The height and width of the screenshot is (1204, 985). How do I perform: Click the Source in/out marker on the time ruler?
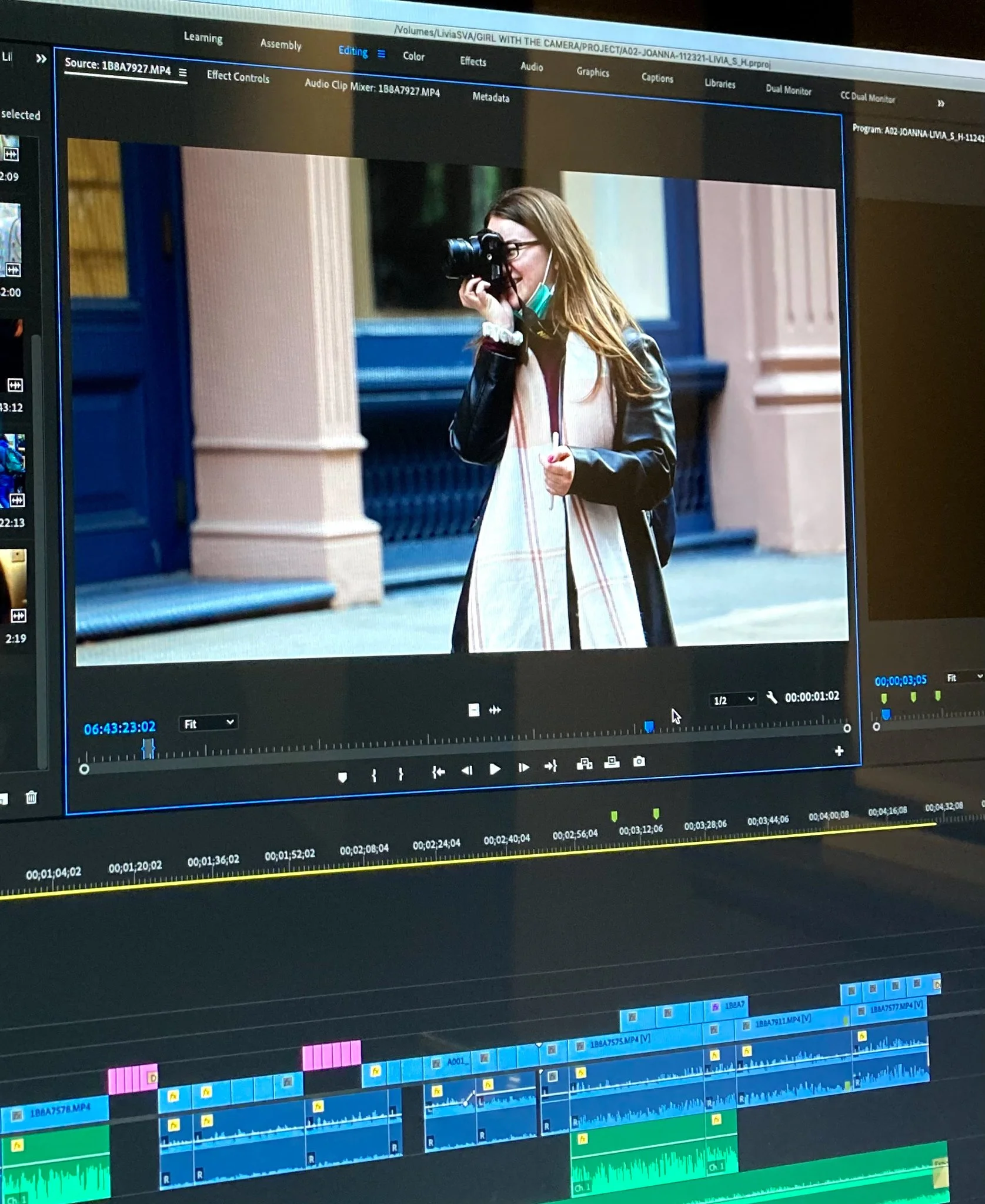(148, 748)
